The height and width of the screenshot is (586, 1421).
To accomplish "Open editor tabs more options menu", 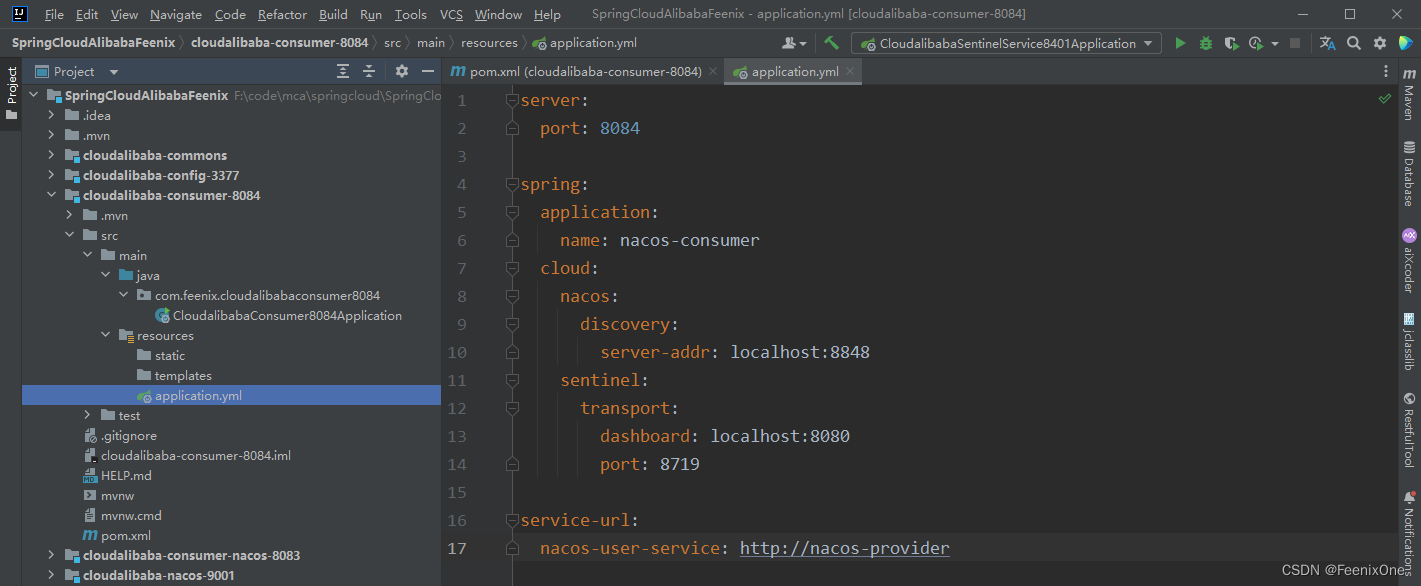I will (x=1386, y=71).
